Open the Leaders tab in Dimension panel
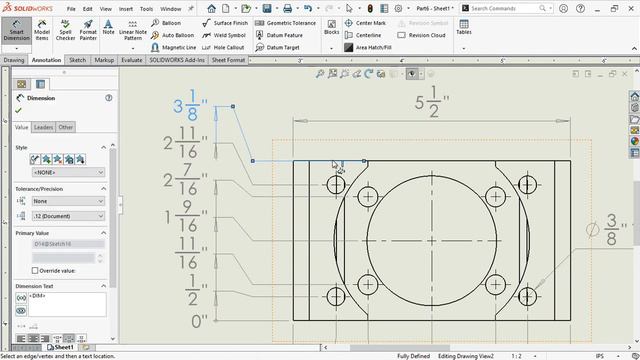The height and width of the screenshot is (360, 640). pos(43,127)
